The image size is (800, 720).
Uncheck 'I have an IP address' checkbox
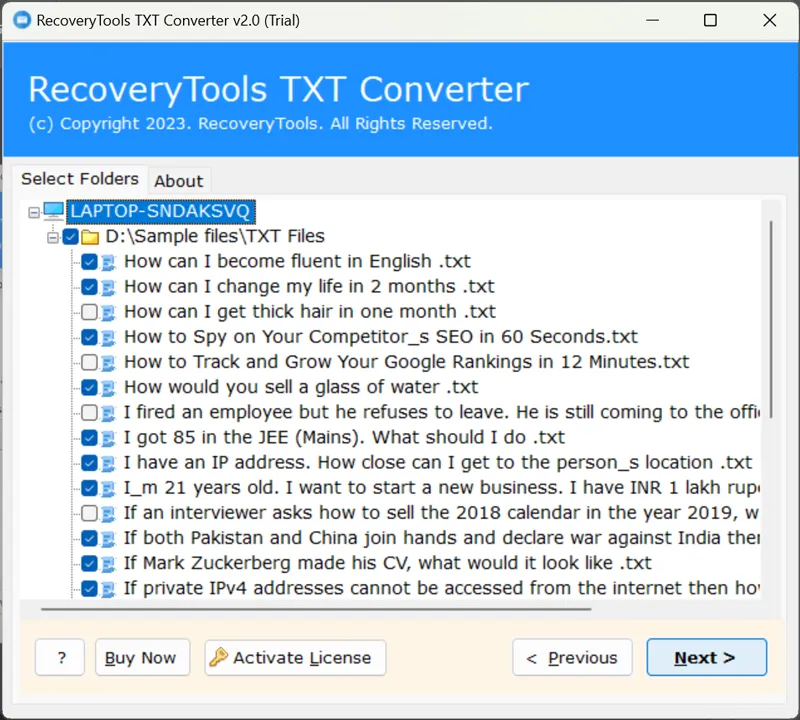point(89,463)
